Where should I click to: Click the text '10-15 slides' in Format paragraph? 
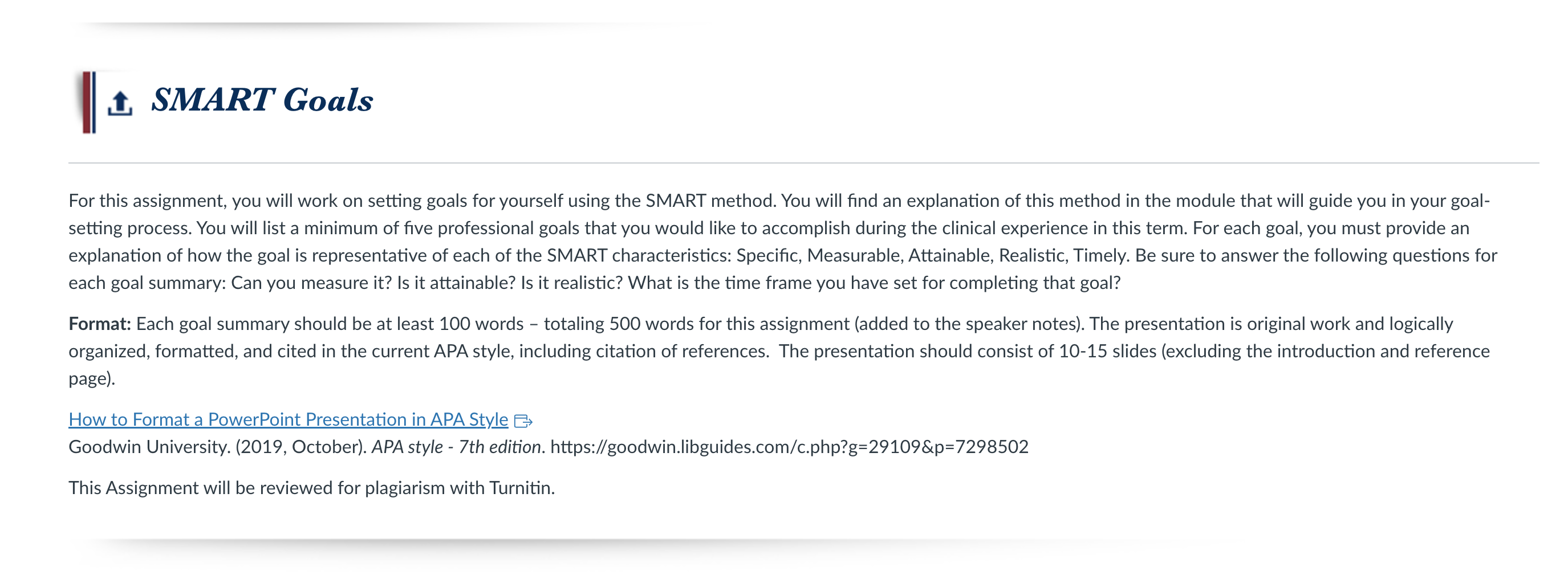tap(1107, 351)
